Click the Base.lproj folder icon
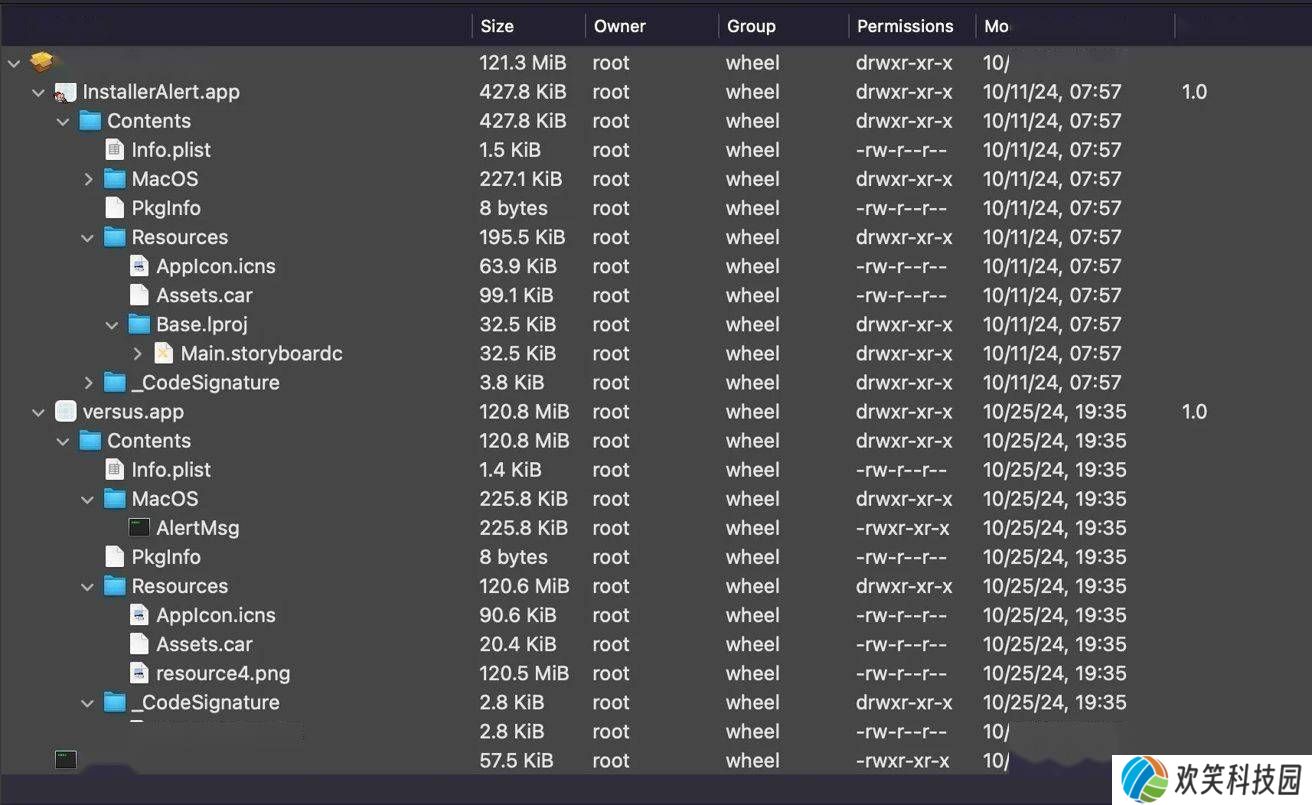Screen dimensions: 1312x805 (139, 324)
